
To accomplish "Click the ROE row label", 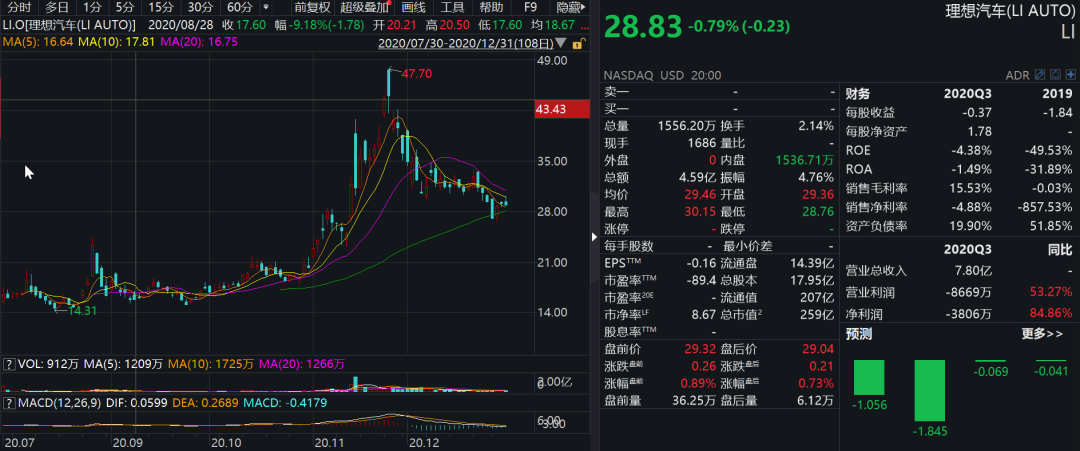I will pos(858,150).
